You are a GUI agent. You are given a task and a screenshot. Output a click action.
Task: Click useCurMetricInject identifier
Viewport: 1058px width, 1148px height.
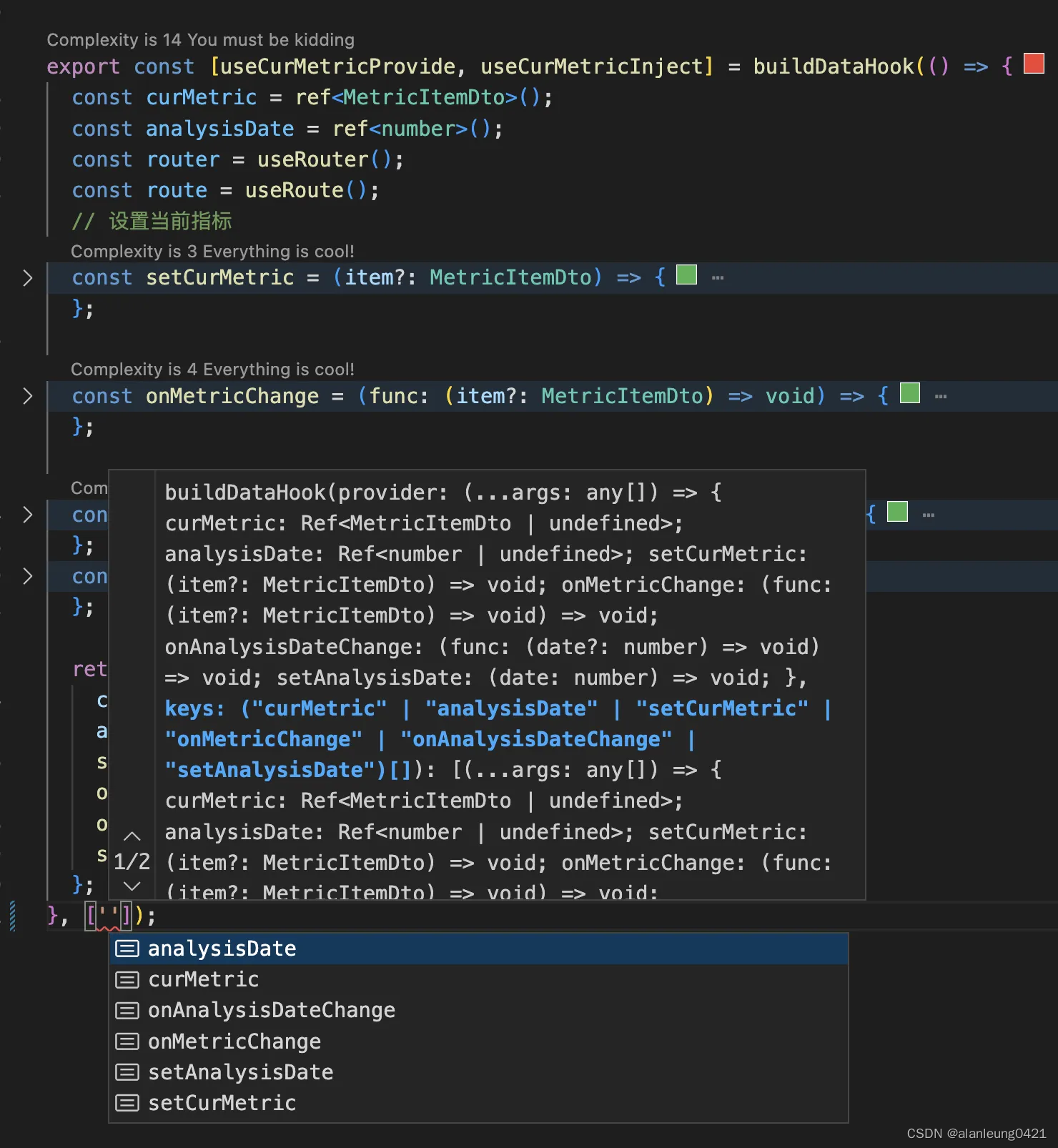pyautogui.click(x=593, y=67)
